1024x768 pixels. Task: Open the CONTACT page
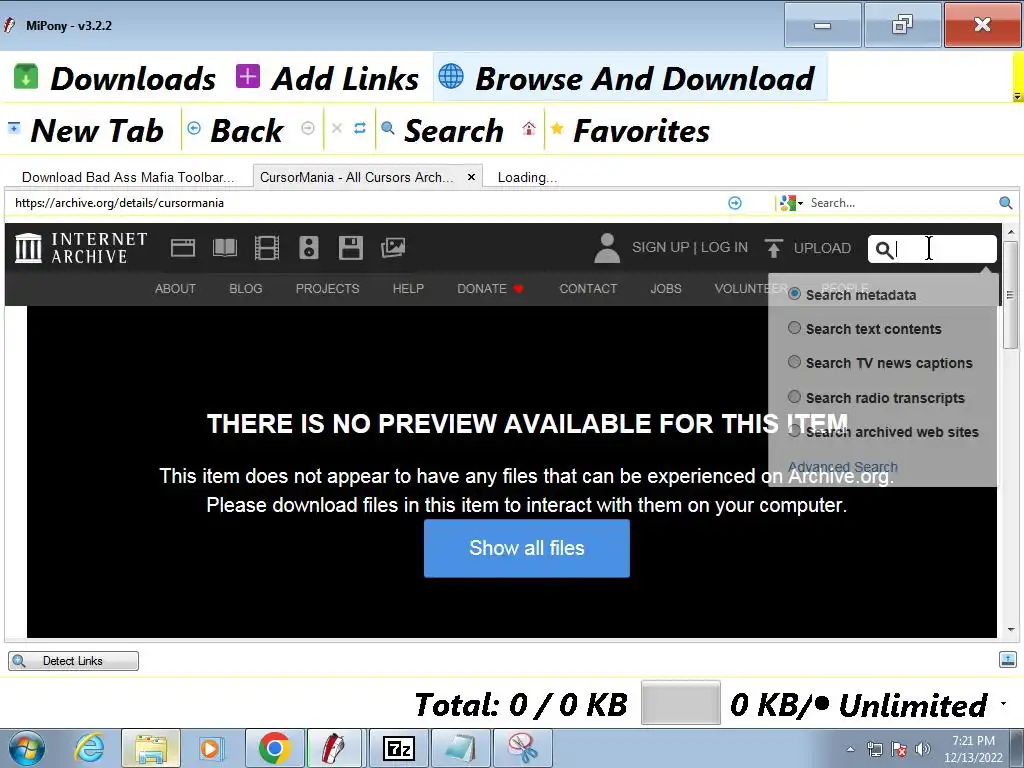point(588,289)
